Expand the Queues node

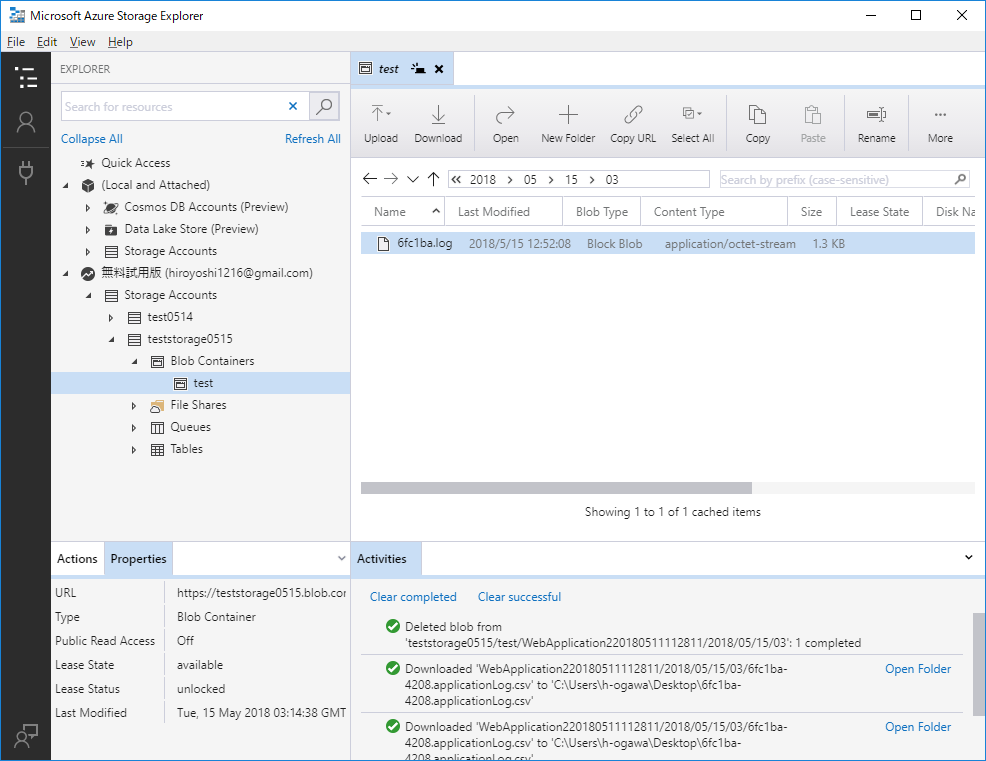[134, 428]
